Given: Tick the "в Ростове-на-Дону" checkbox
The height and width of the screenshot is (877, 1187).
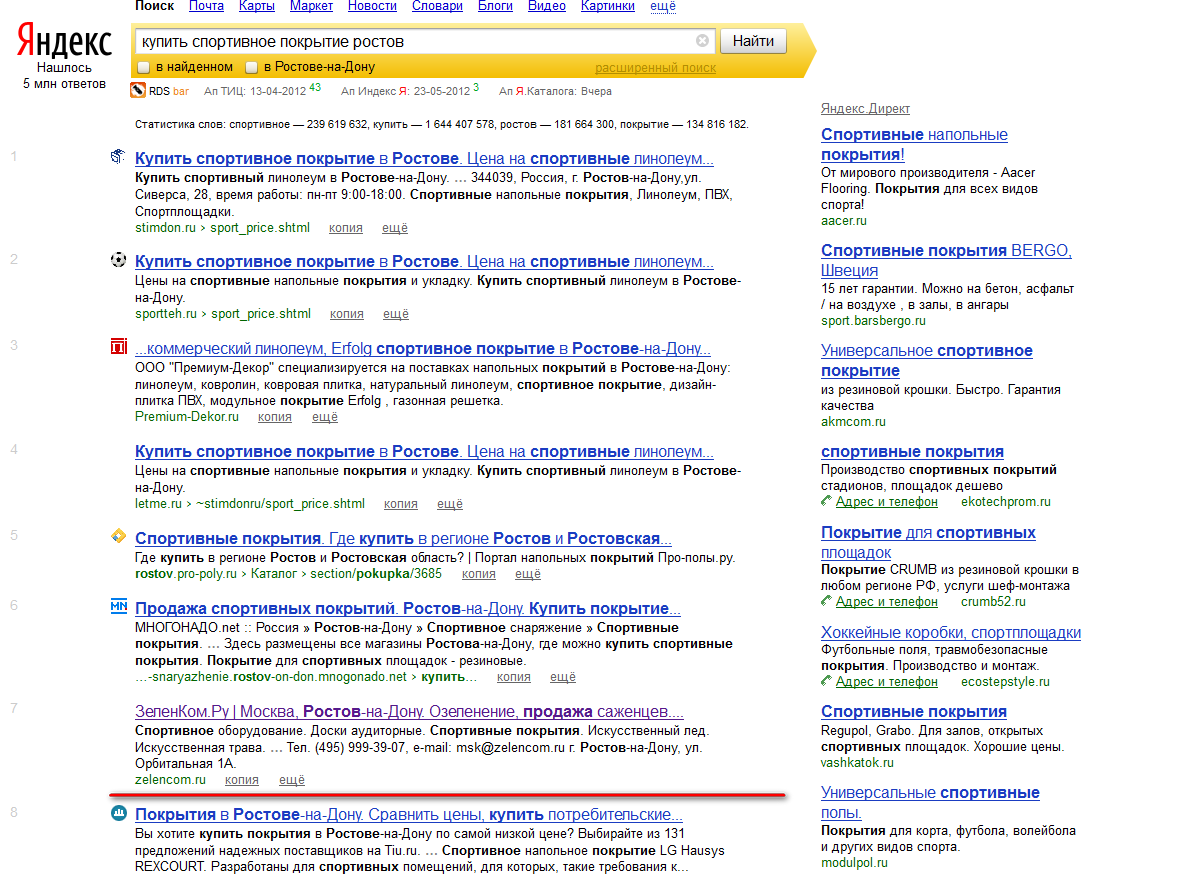Looking at the screenshot, I should 252,68.
